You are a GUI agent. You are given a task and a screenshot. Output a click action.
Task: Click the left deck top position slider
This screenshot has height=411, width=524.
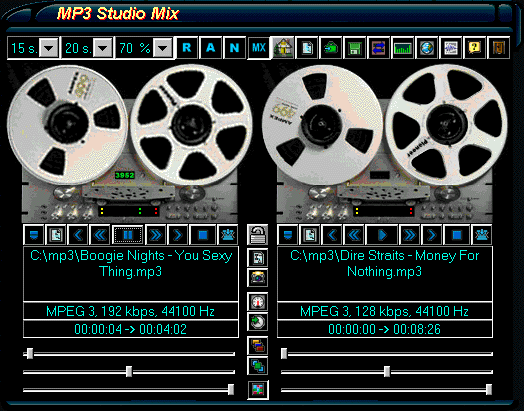pyautogui.click(x=129, y=354)
